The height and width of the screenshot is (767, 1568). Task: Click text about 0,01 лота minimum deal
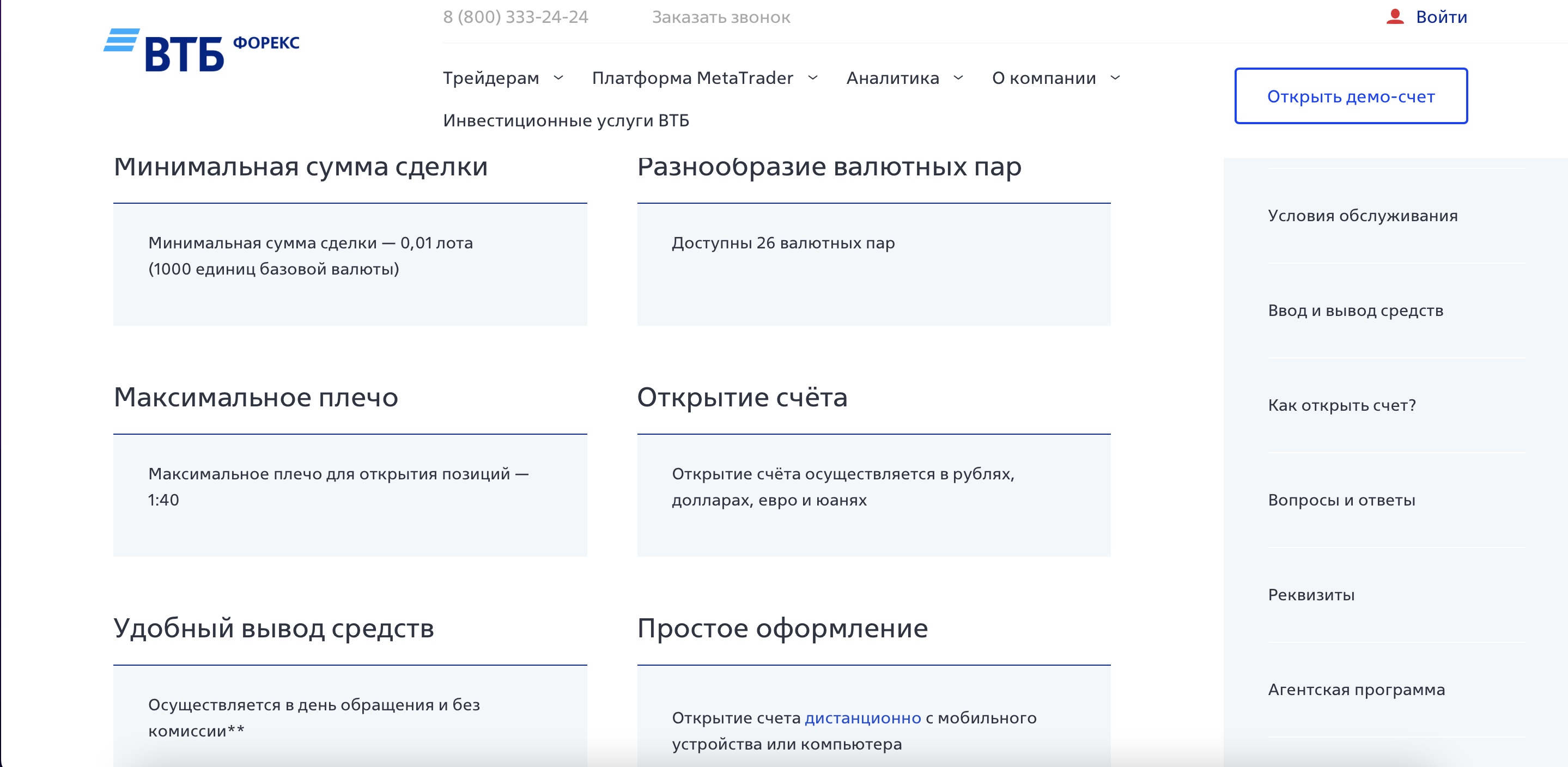[311, 255]
